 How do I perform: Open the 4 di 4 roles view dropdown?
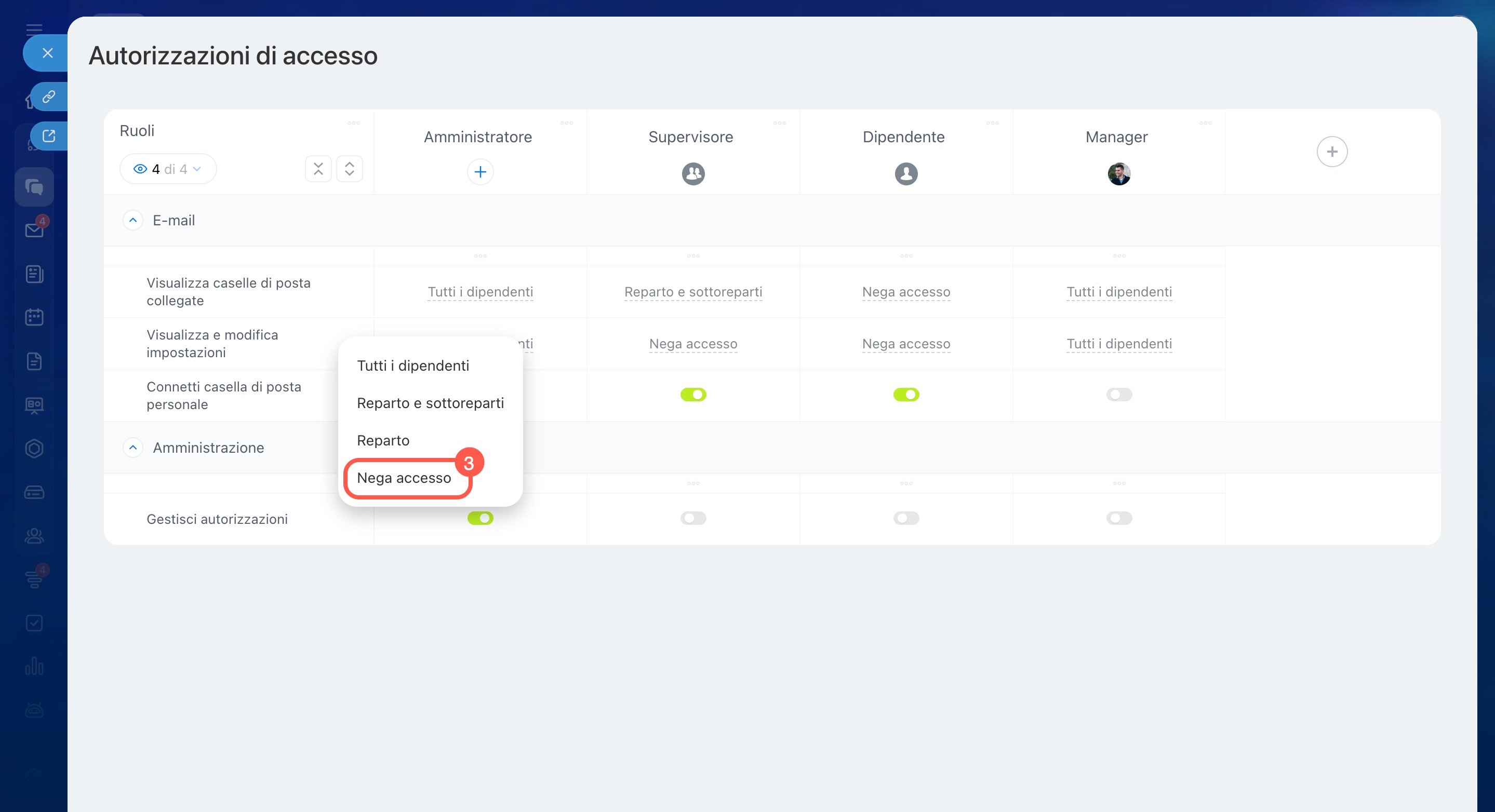[168, 169]
